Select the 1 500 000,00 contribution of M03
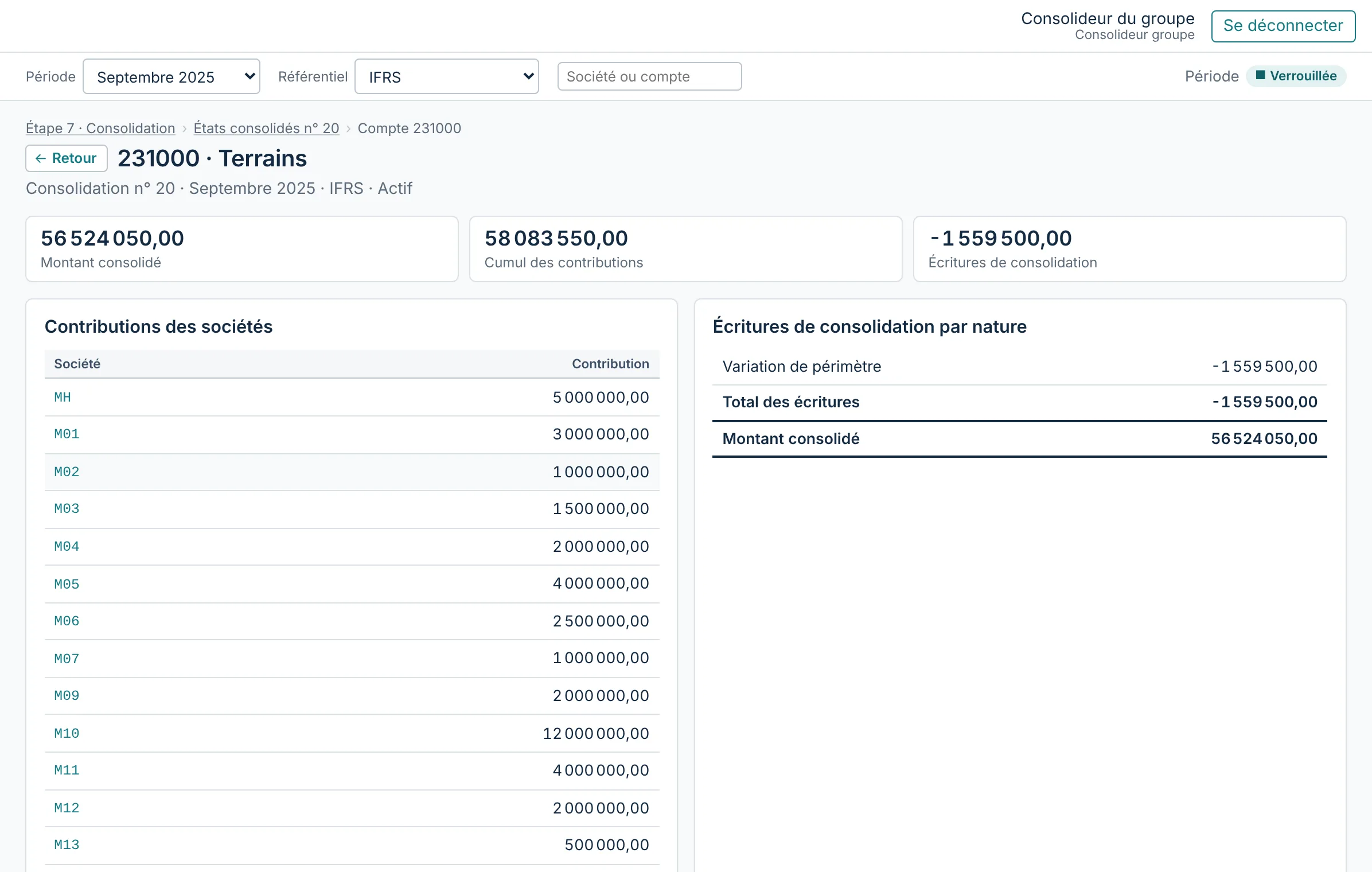This screenshot has height=872, width=1372. click(x=601, y=509)
